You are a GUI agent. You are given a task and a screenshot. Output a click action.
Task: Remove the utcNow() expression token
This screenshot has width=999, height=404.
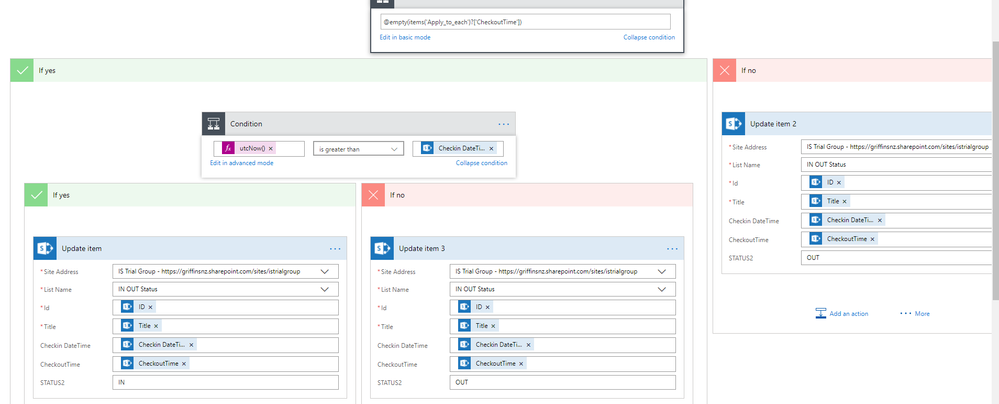[271, 148]
